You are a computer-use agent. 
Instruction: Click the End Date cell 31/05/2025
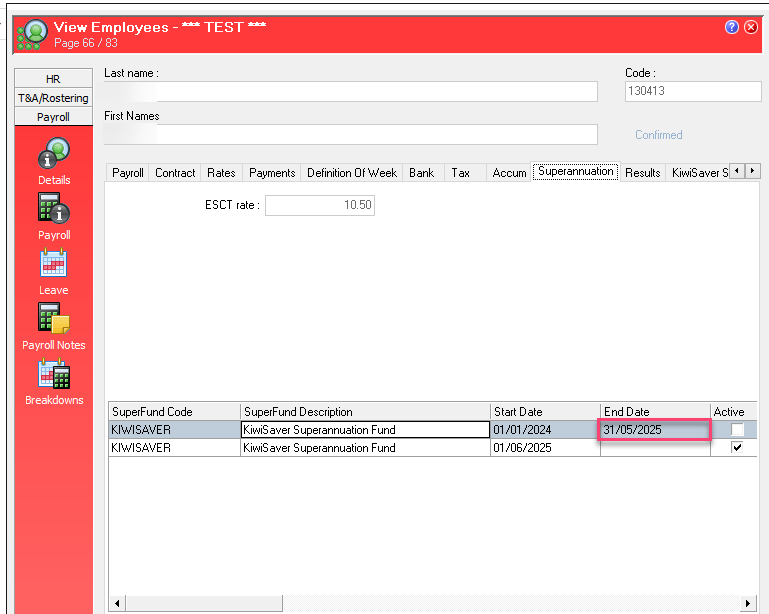pyautogui.click(x=654, y=430)
